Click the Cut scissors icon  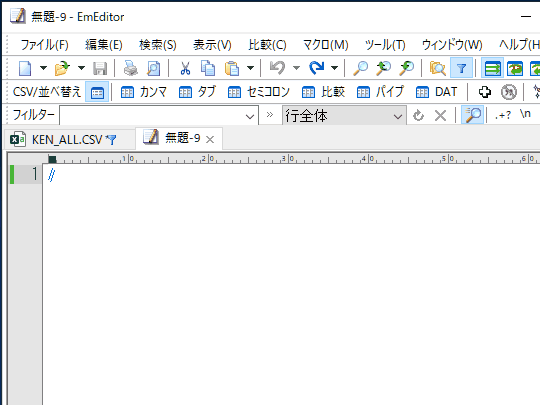pyautogui.click(x=185, y=68)
